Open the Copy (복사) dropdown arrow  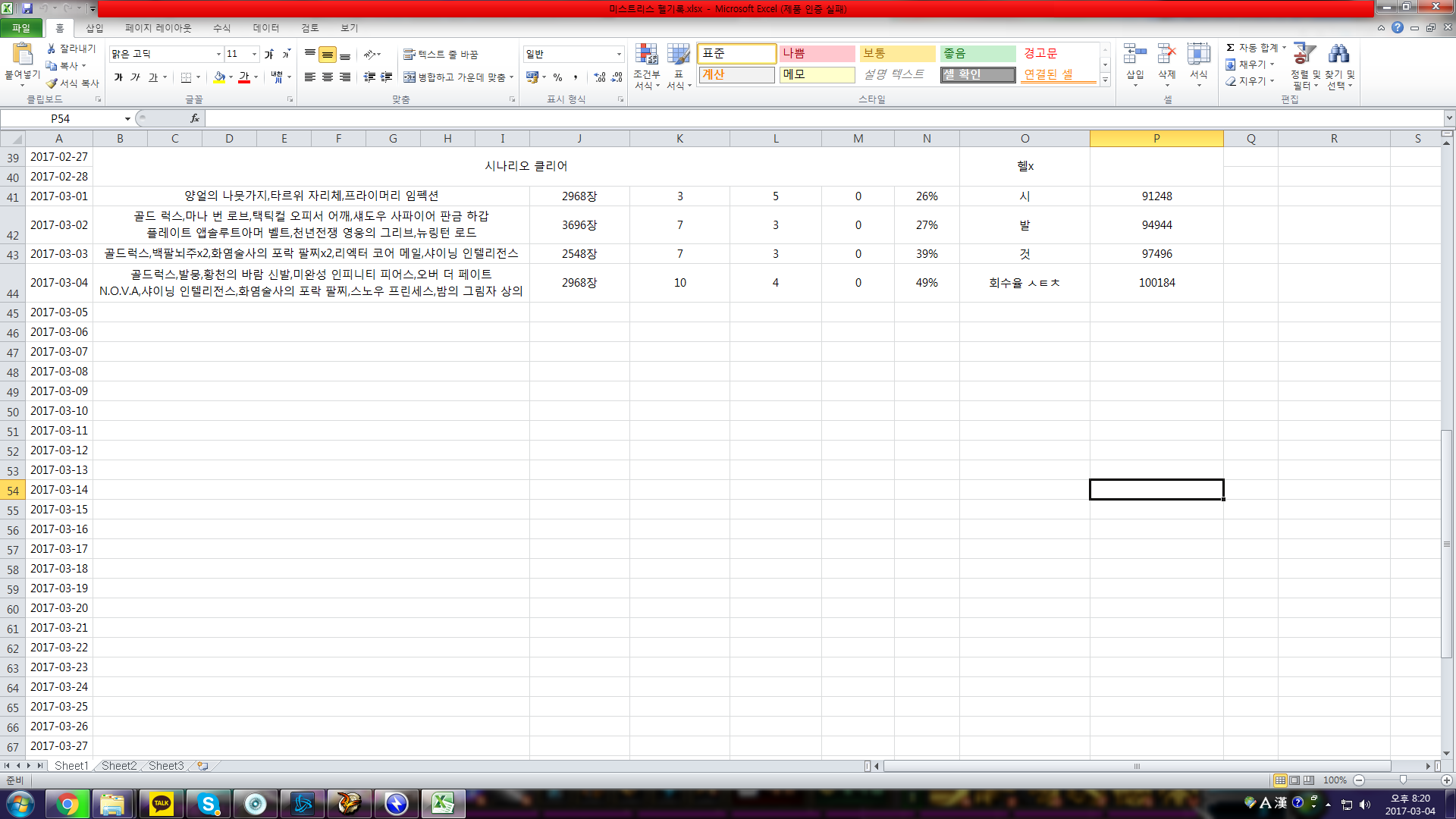(83, 66)
